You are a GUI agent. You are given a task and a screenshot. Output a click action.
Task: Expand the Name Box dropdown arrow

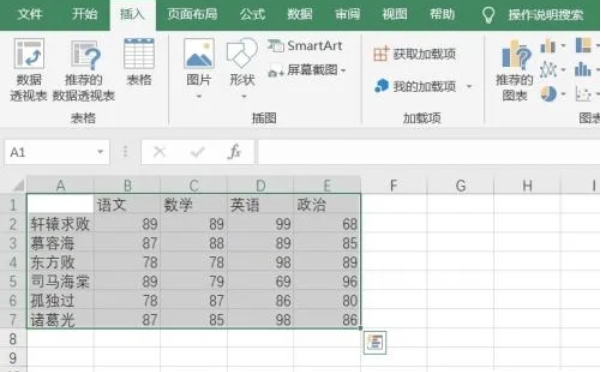tap(100, 152)
